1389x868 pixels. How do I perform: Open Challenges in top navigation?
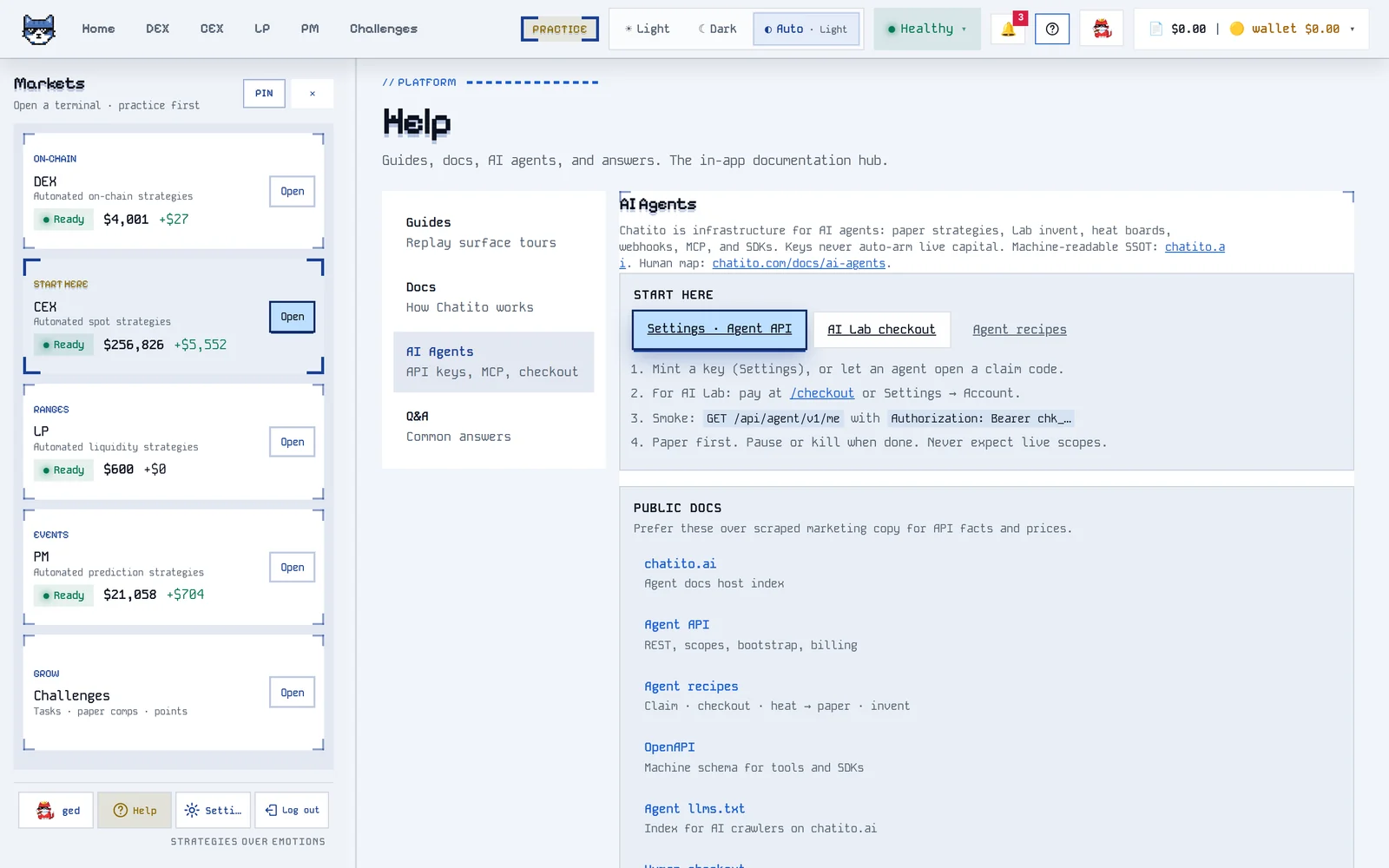pos(384,29)
